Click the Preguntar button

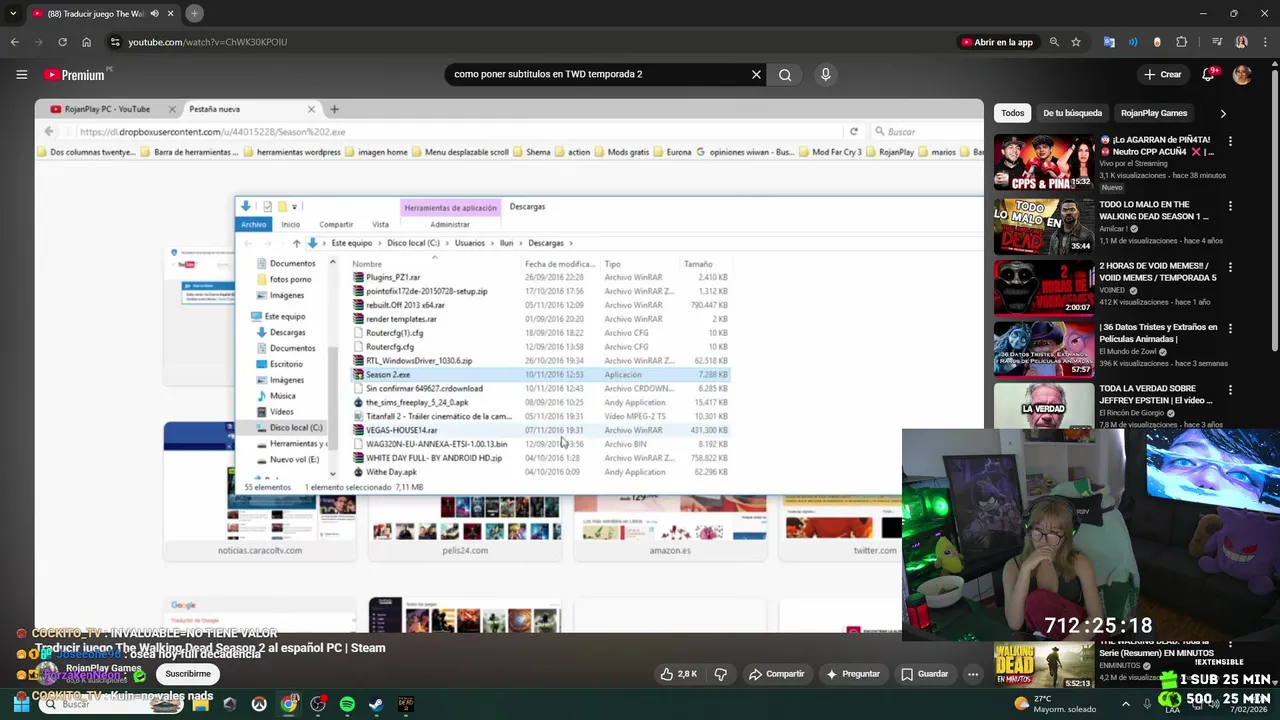coord(852,674)
